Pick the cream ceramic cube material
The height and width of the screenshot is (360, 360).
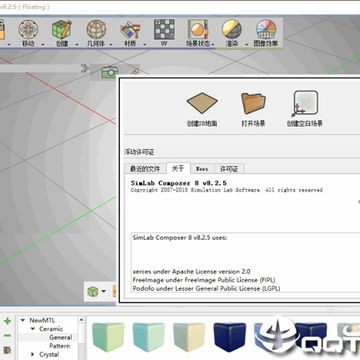[x=189, y=337]
